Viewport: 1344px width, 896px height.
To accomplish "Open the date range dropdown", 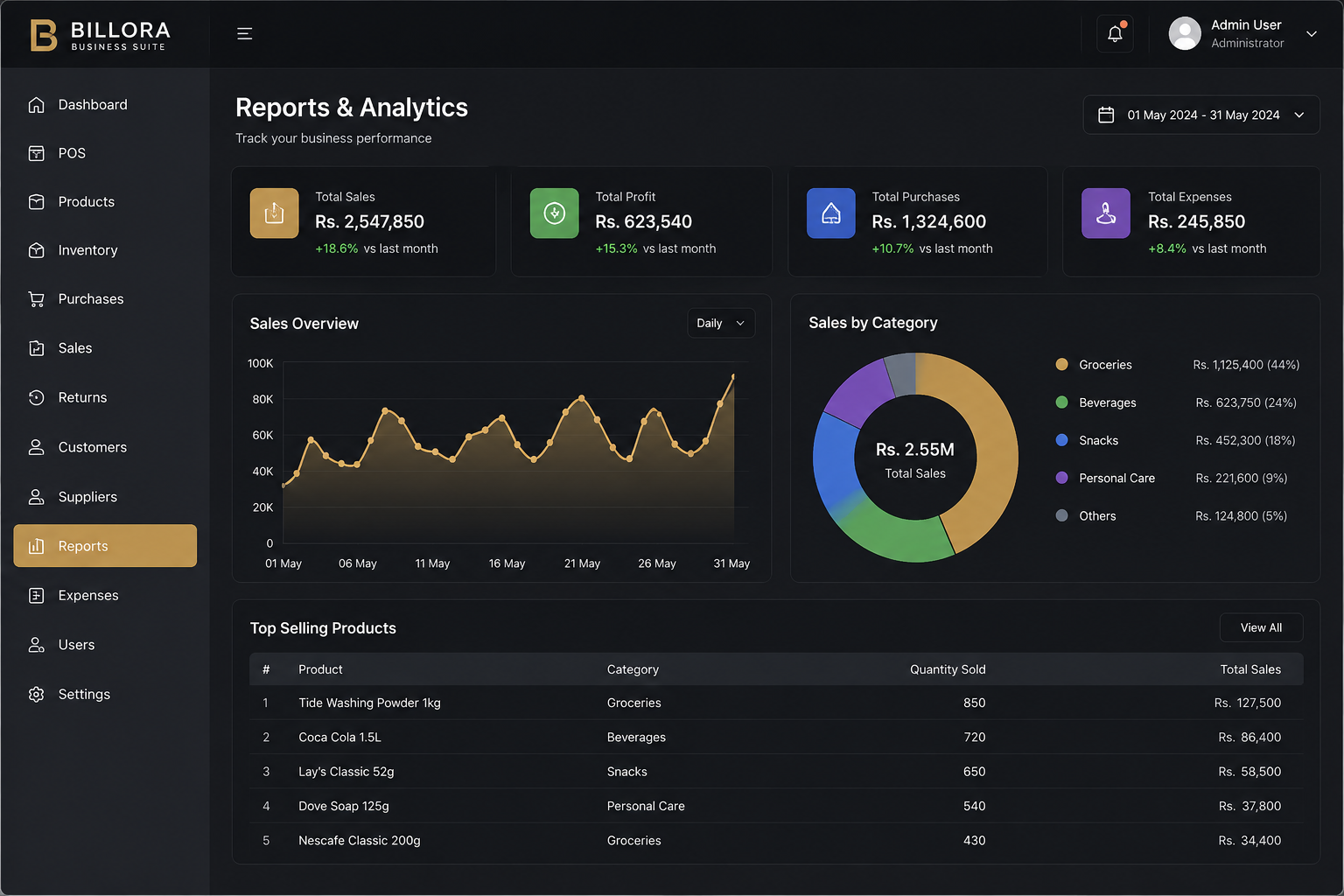I will (x=1201, y=115).
